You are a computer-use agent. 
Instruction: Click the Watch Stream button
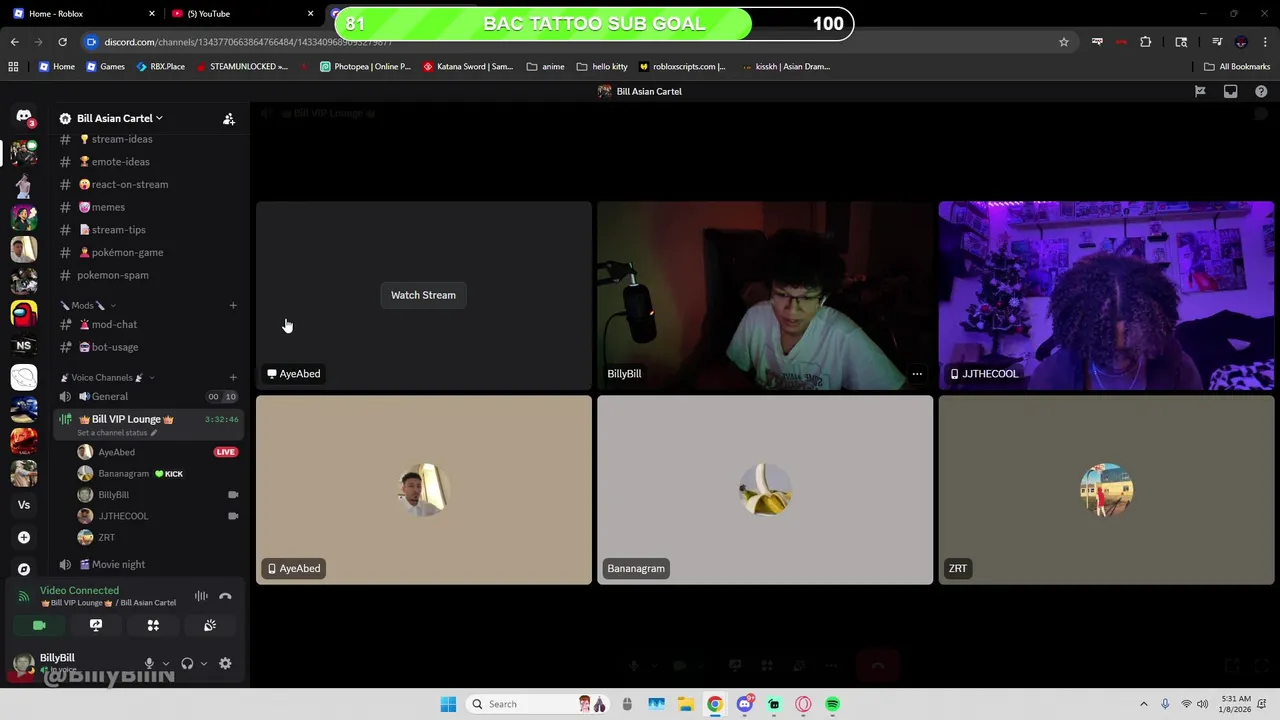coord(423,295)
